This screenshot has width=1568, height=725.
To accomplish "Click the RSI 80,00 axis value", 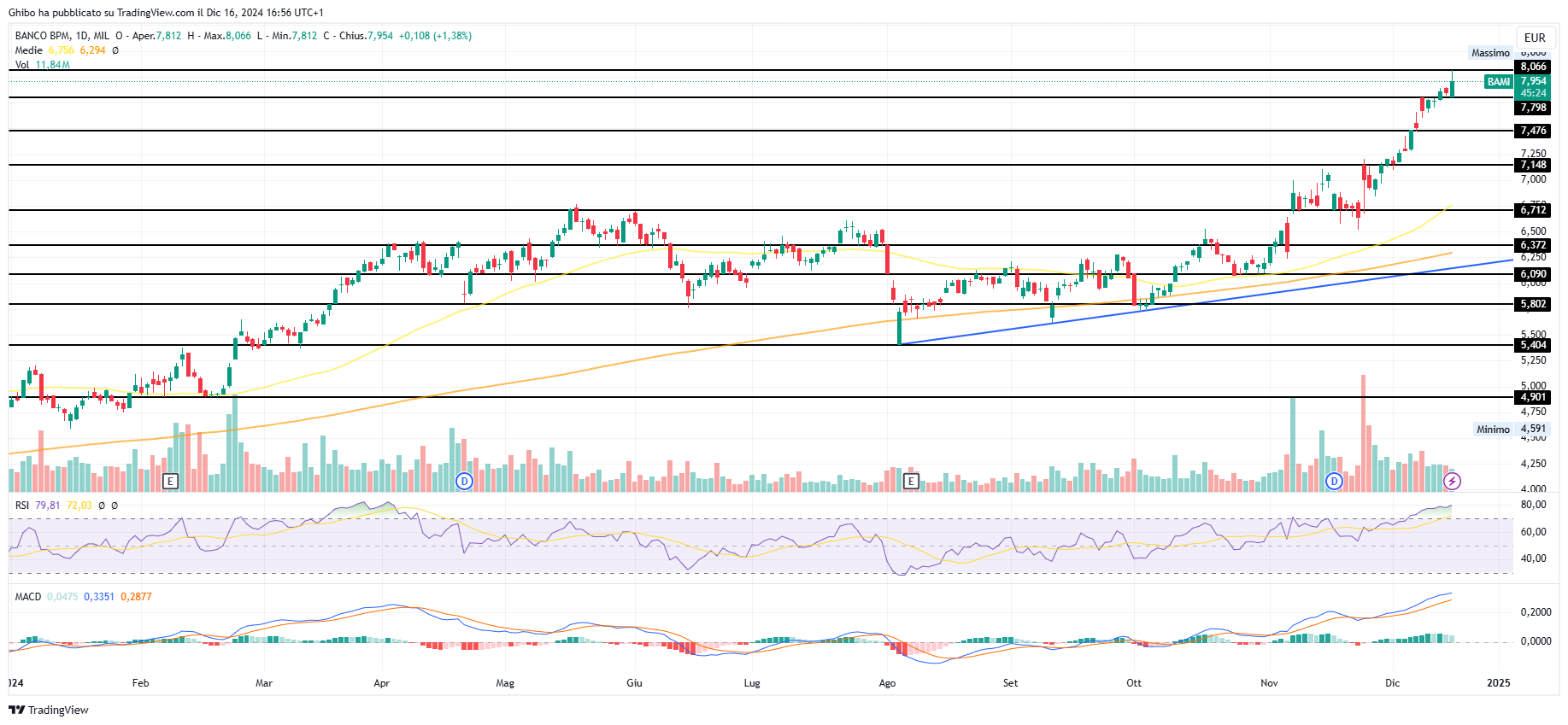I will (1534, 505).
